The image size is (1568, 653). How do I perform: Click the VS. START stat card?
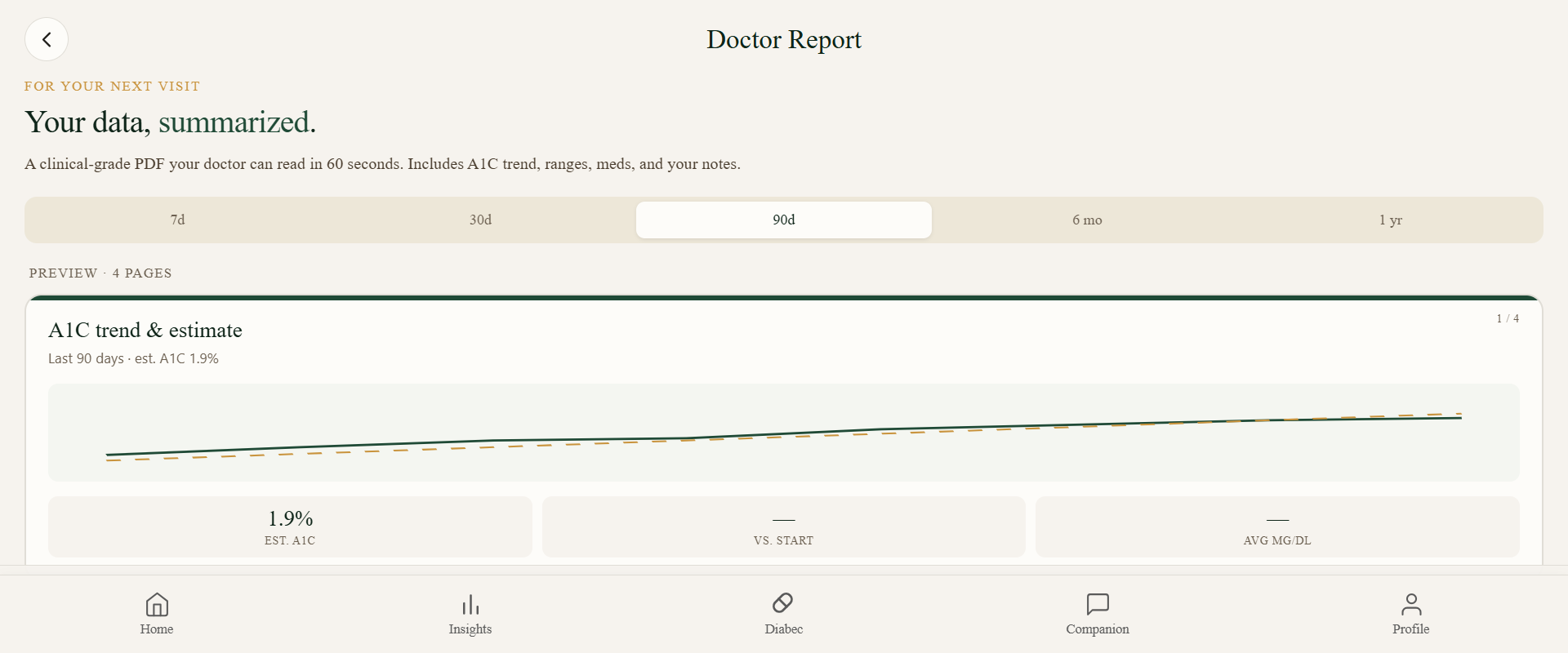point(784,527)
